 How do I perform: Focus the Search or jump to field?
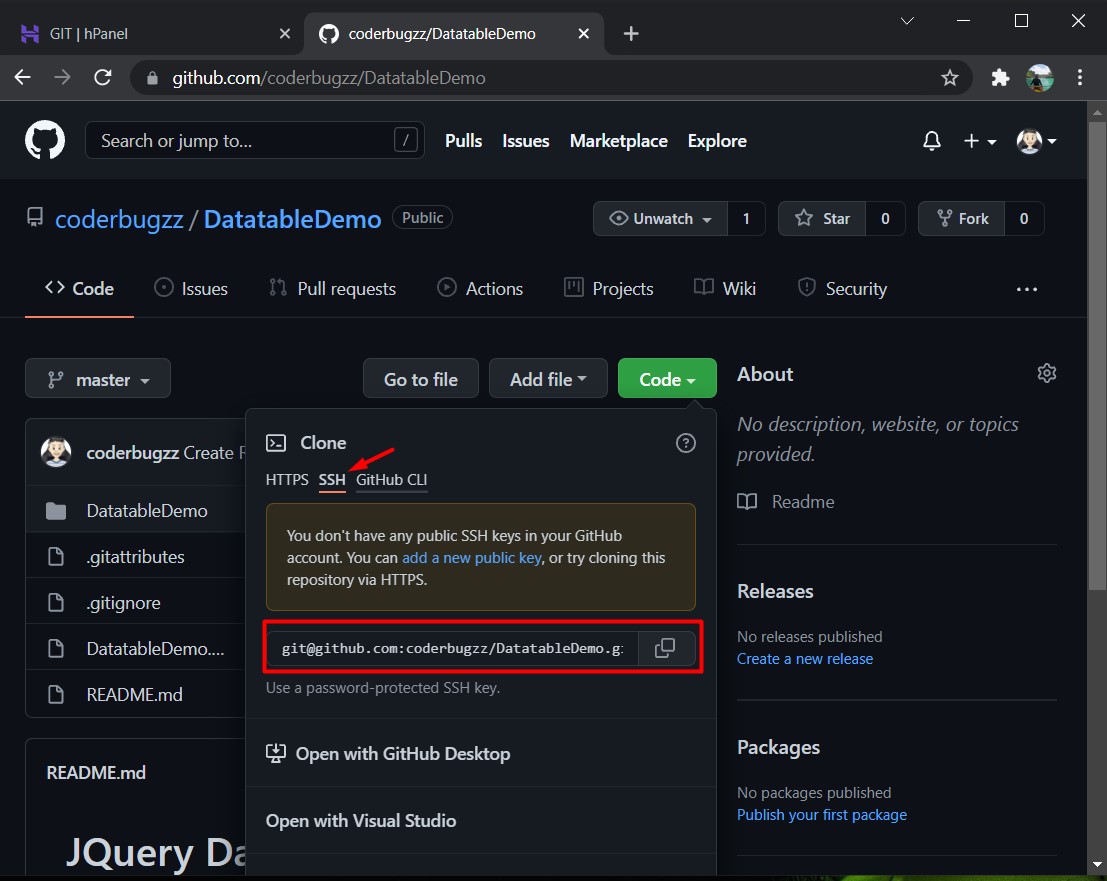(254, 140)
